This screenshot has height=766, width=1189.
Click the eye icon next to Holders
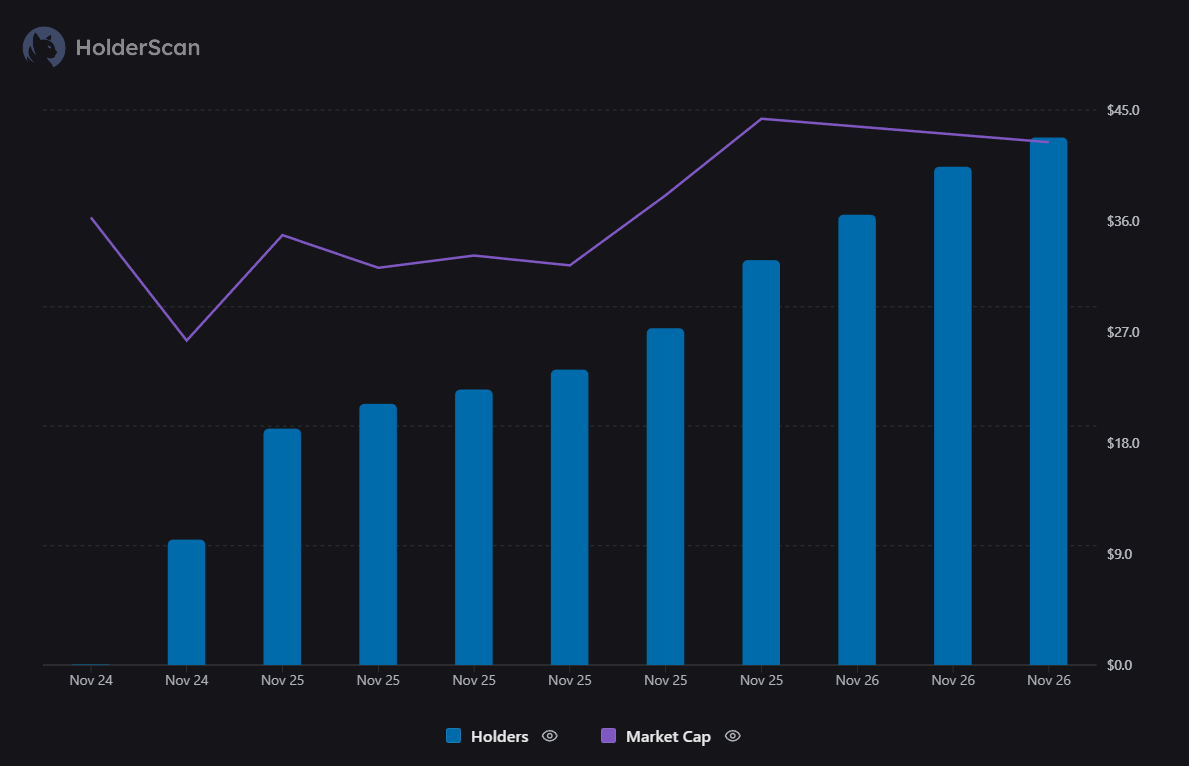[x=549, y=736]
